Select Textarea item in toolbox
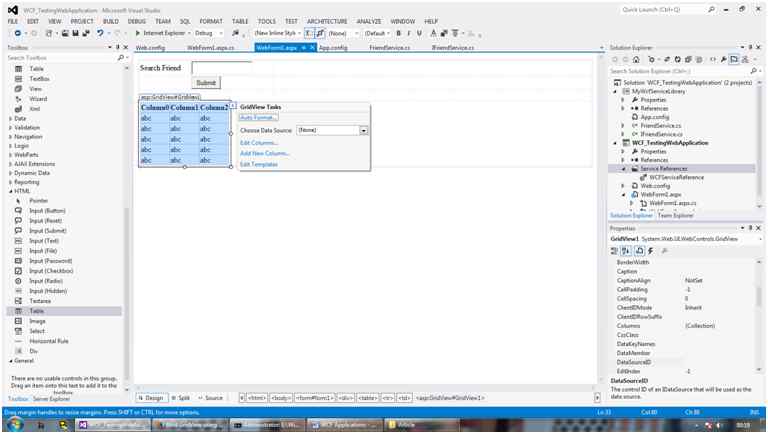The image size is (768, 434). (40, 301)
